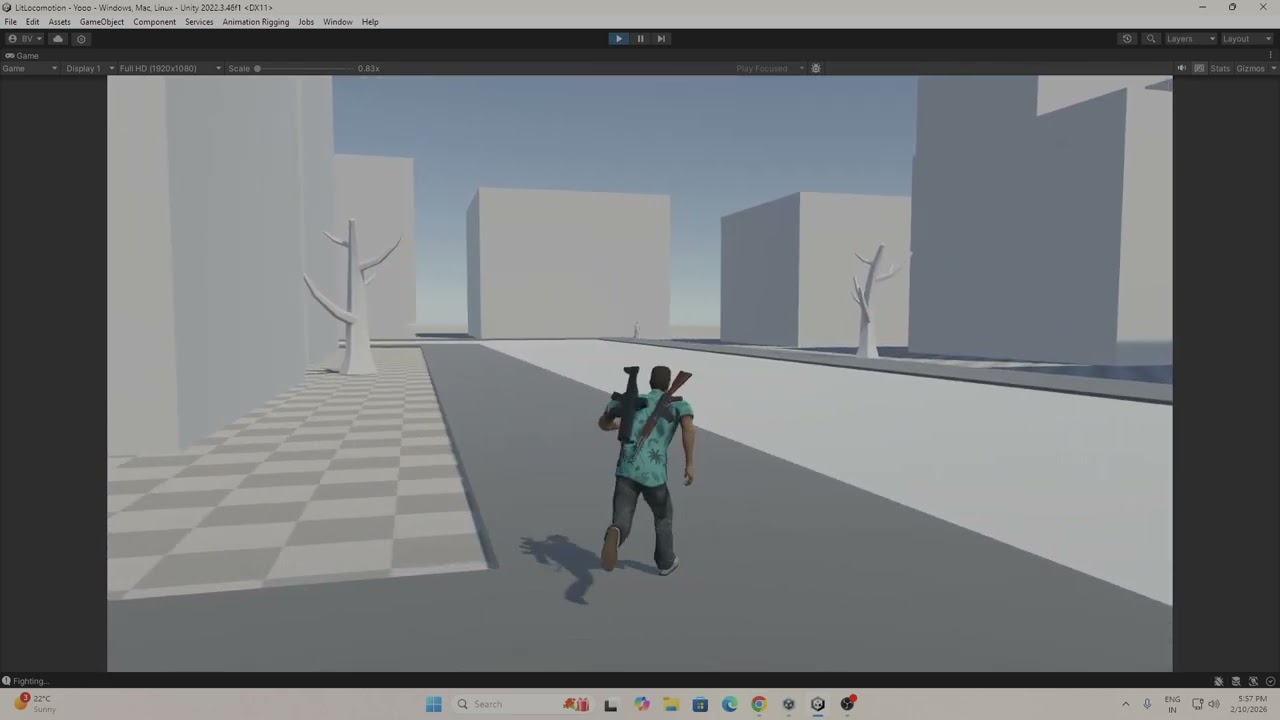Open the Services menu
1280x720 pixels.
(199, 22)
